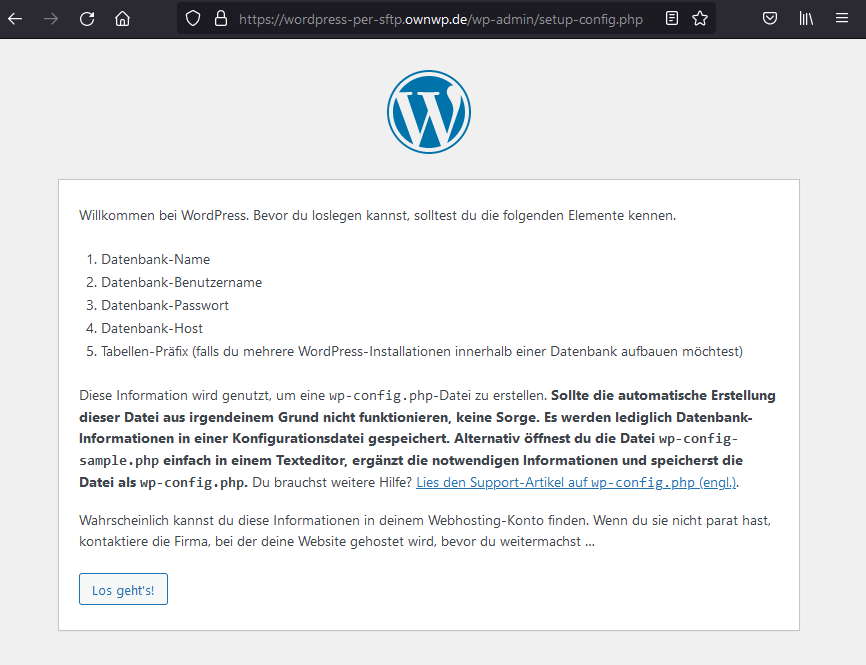Toggle reader view for this page
The height and width of the screenshot is (665, 866).
pos(672,19)
